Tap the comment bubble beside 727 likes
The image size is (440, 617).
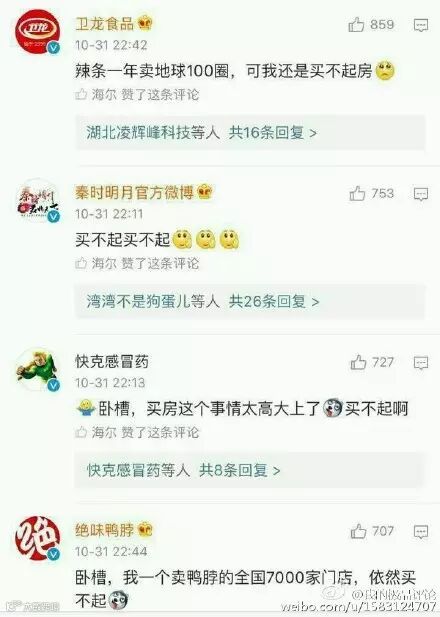click(x=421, y=363)
